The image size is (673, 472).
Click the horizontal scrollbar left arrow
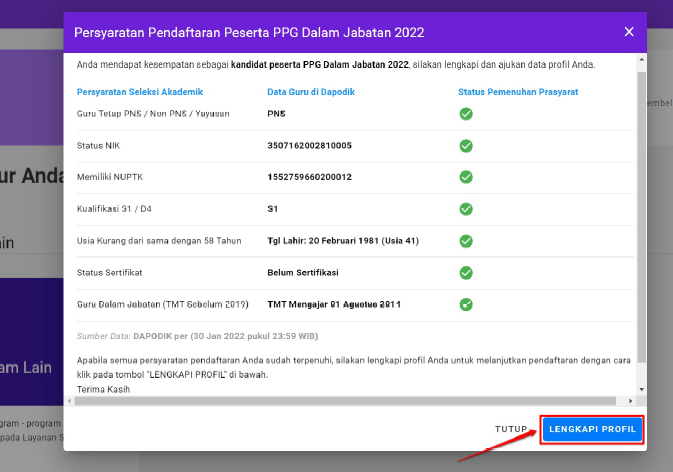click(x=70, y=401)
